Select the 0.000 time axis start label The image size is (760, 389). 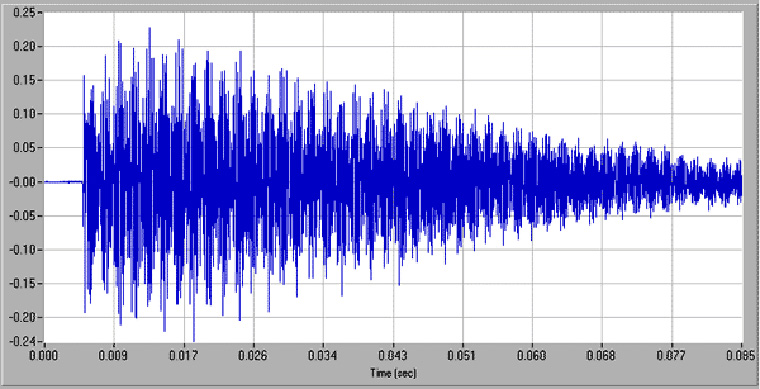(x=45, y=356)
